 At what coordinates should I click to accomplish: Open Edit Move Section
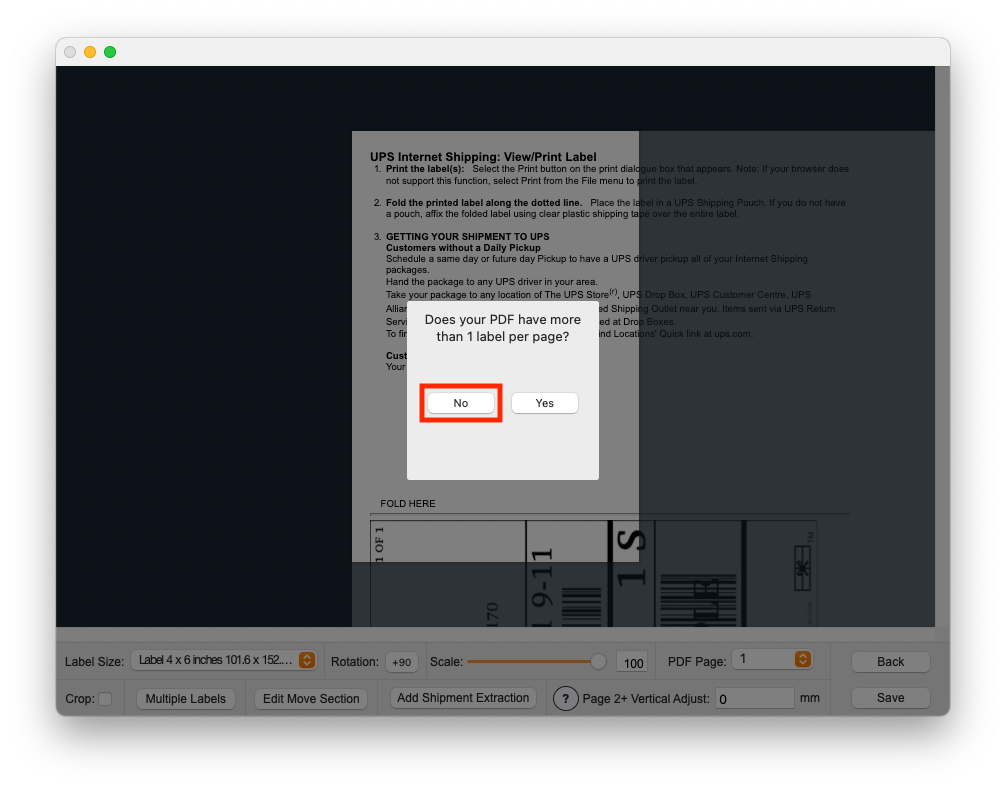[x=311, y=699]
